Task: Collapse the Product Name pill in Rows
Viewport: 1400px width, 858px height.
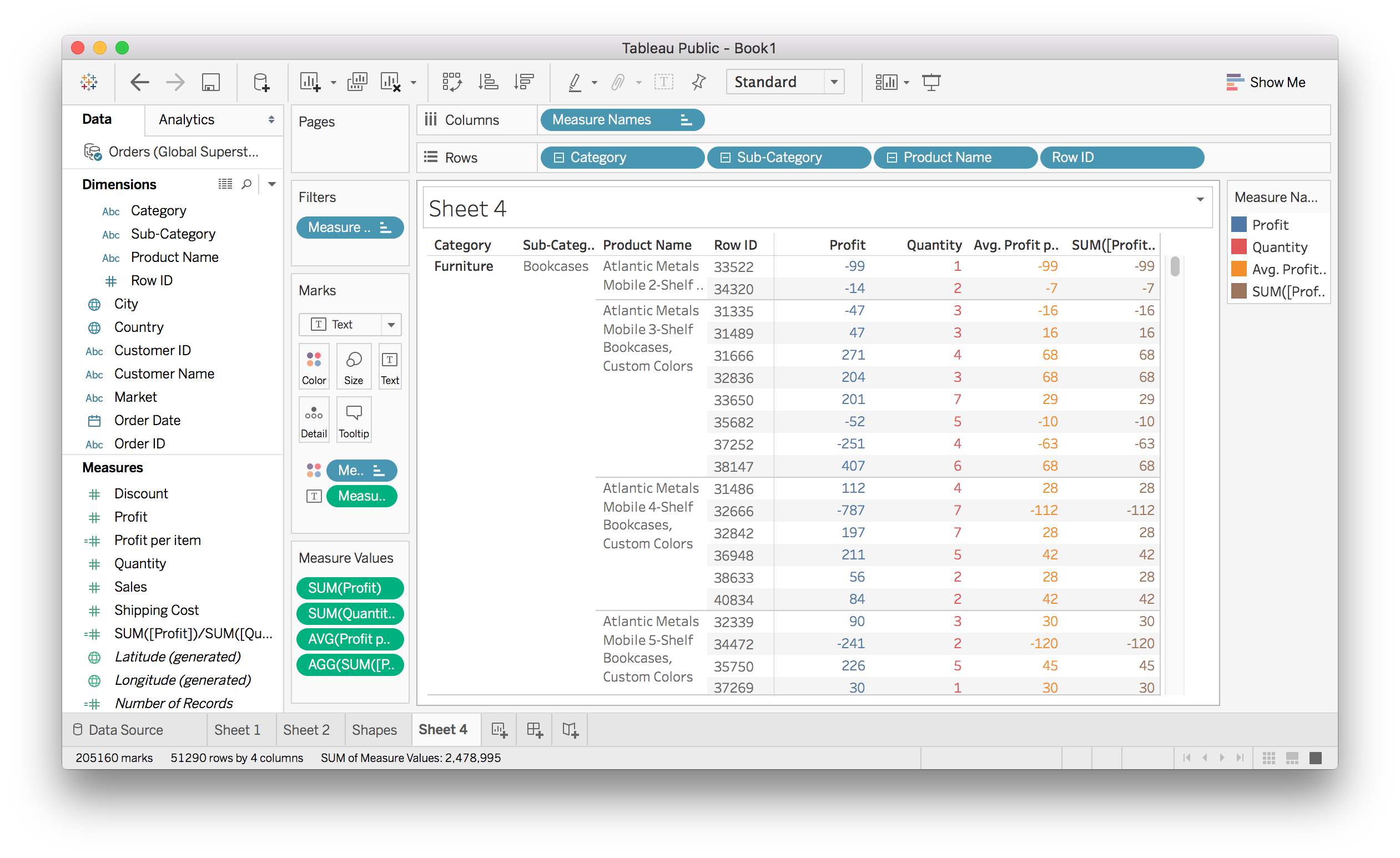Action: pos(892,158)
